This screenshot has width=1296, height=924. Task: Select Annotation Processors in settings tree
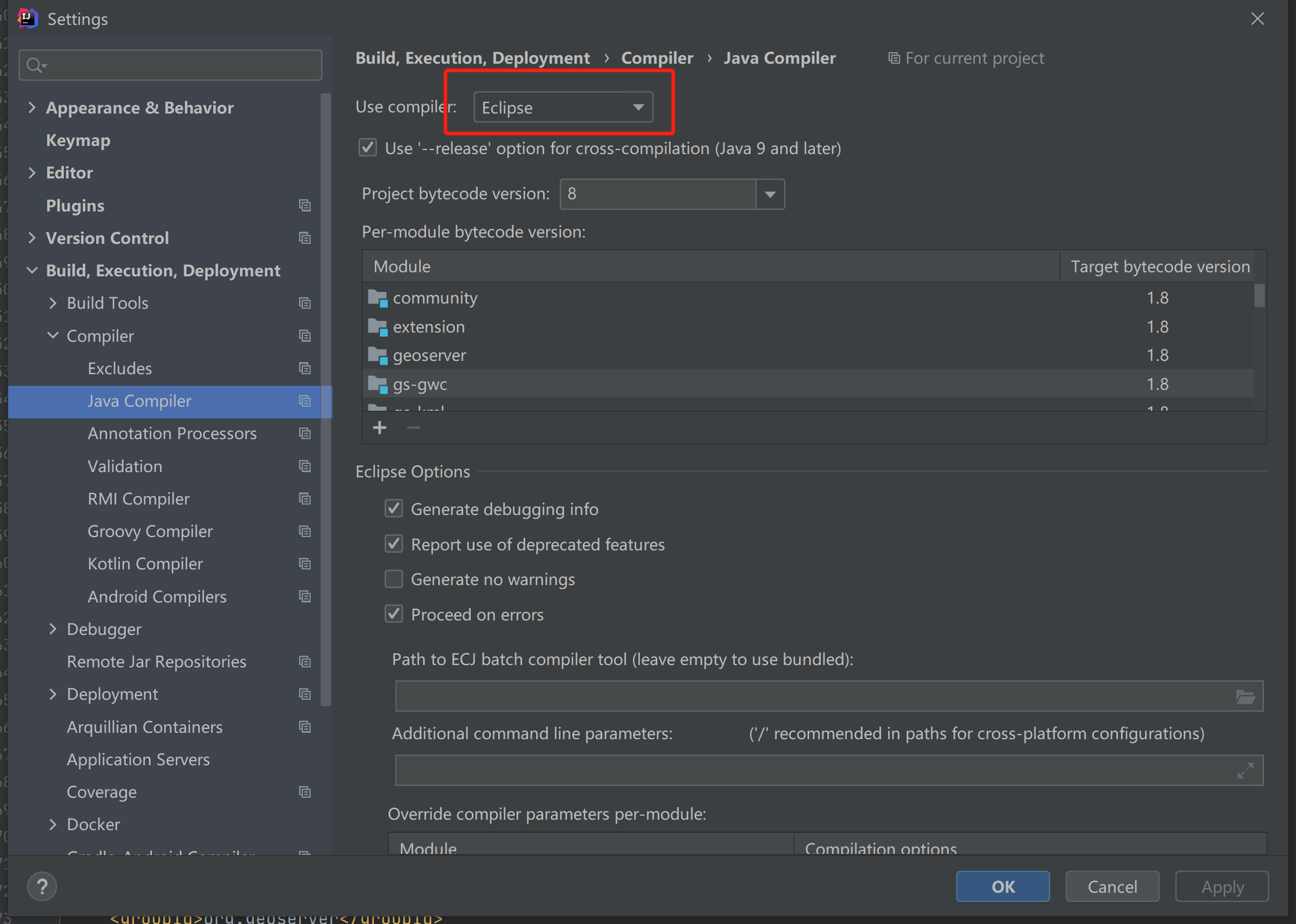172,433
